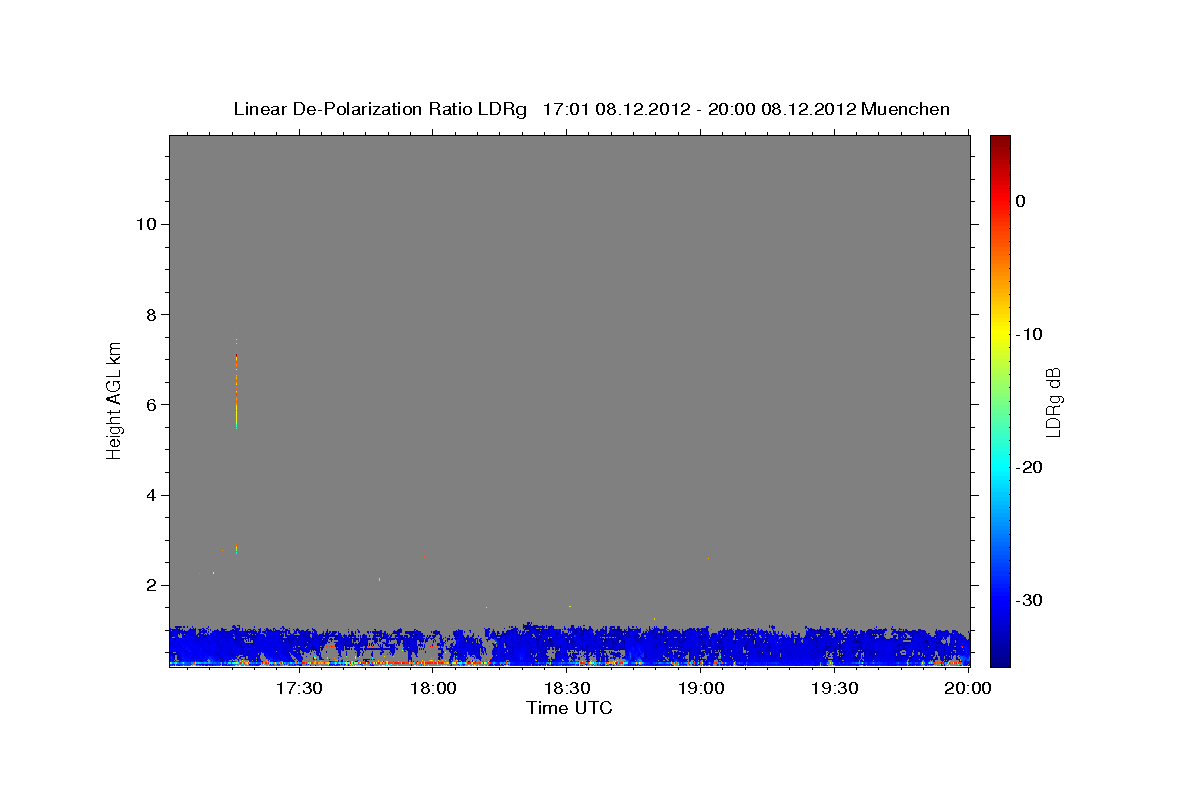
Task: Click the green part of colorbar
Action: click(x=1000, y=400)
